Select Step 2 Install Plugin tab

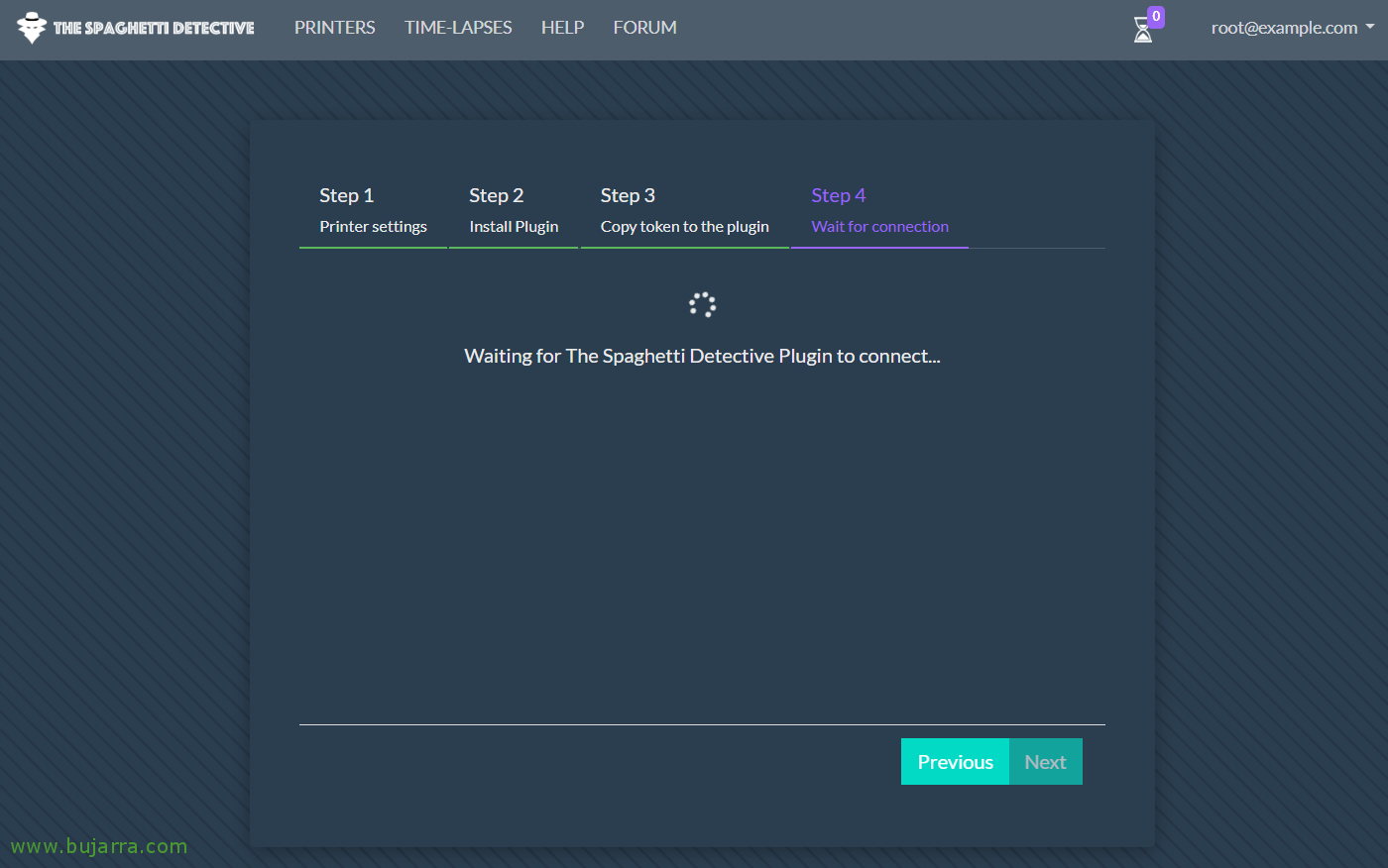[514, 211]
